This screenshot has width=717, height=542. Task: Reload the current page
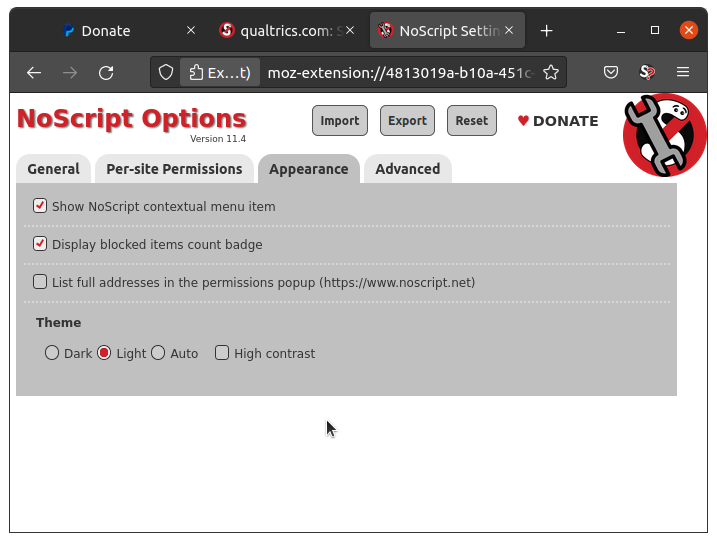pos(106,72)
